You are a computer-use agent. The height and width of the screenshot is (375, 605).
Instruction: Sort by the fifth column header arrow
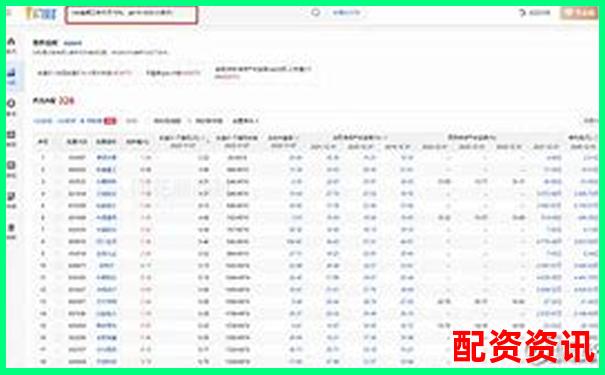tap(208, 140)
